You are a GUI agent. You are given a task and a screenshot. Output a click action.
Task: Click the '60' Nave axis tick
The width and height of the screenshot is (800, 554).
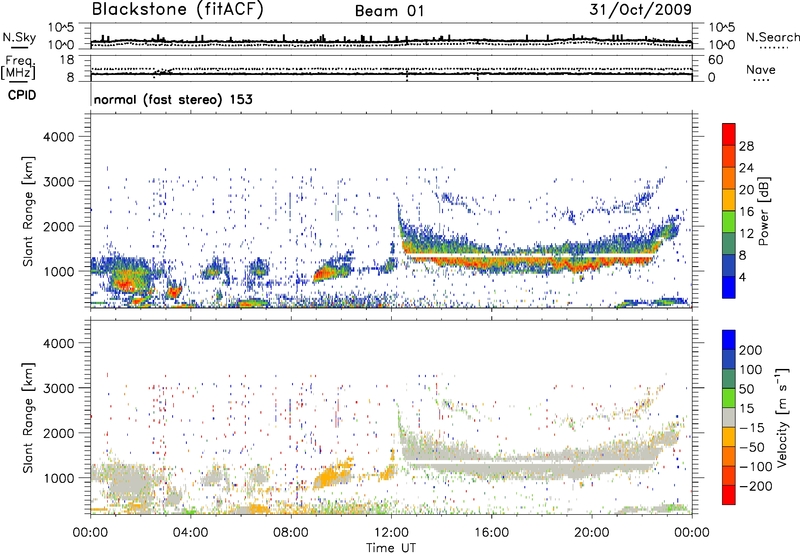pyautogui.click(x=715, y=60)
